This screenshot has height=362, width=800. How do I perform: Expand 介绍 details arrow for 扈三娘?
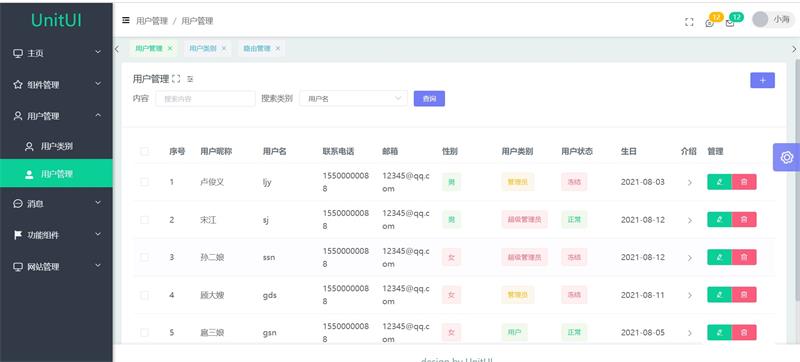click(689, 333)
